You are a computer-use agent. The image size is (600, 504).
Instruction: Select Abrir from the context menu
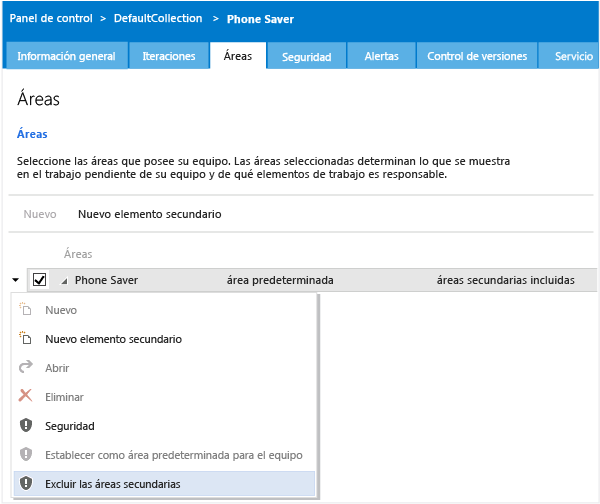pyautogui.click(x=57, y=368)
